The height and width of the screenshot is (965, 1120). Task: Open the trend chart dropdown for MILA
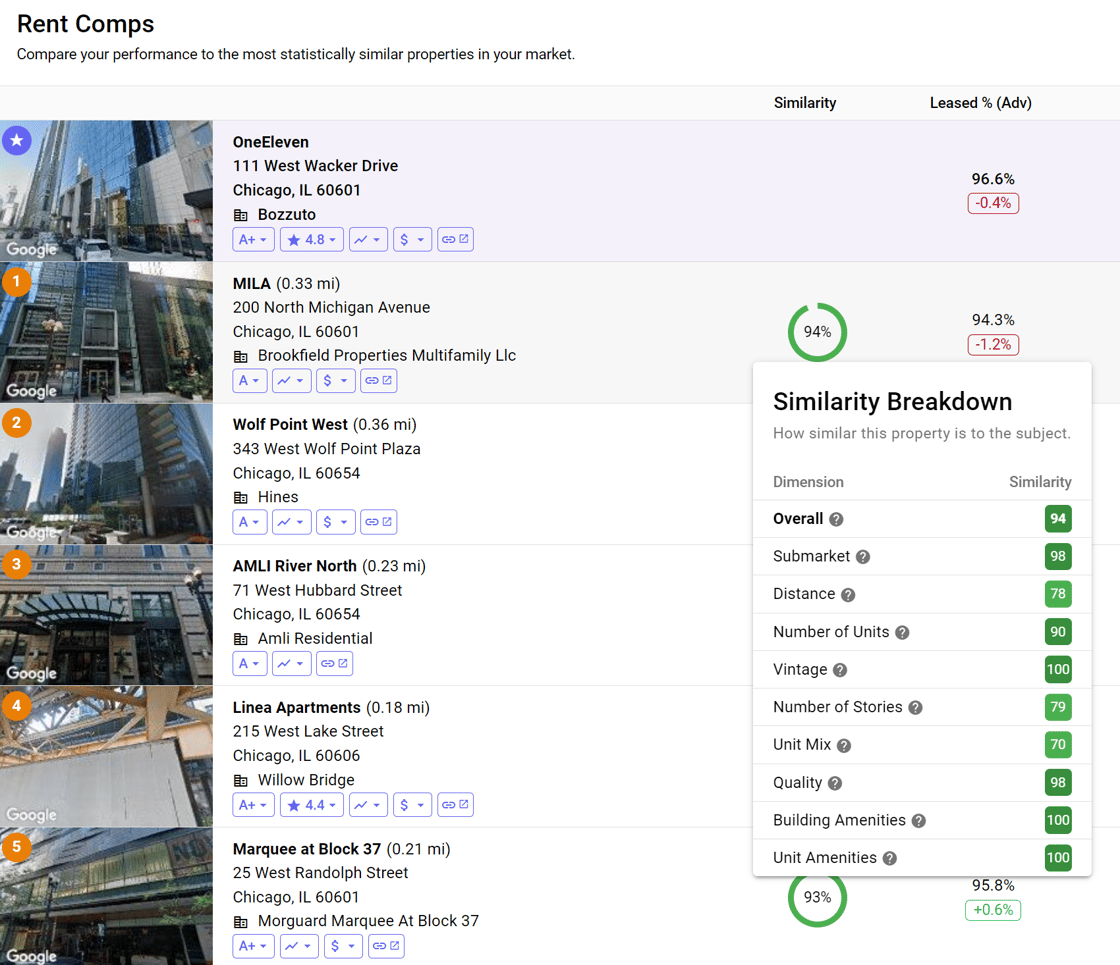click(x=291, y=381)
